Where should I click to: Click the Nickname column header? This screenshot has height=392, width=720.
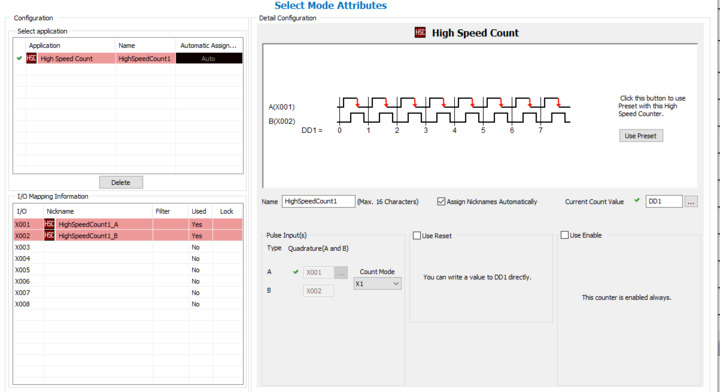98,211
